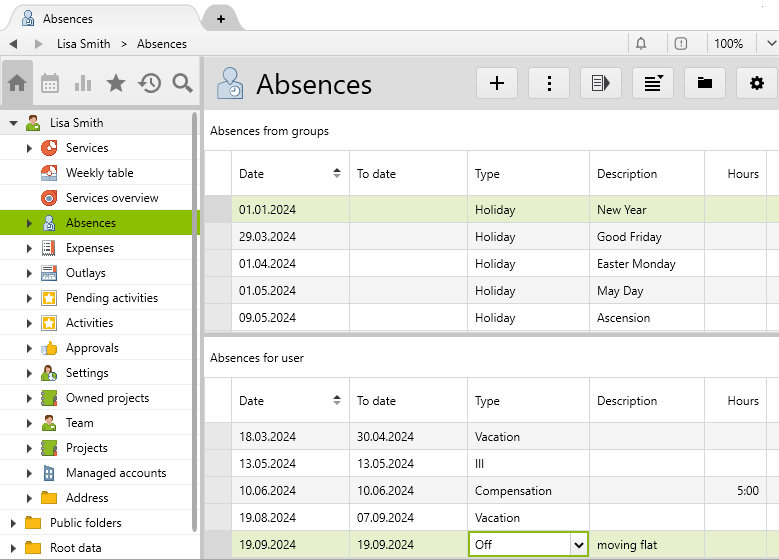Open the favorites star icon in sidebar
The height and width of the screenshot is (560, 779).
(116, 83)
